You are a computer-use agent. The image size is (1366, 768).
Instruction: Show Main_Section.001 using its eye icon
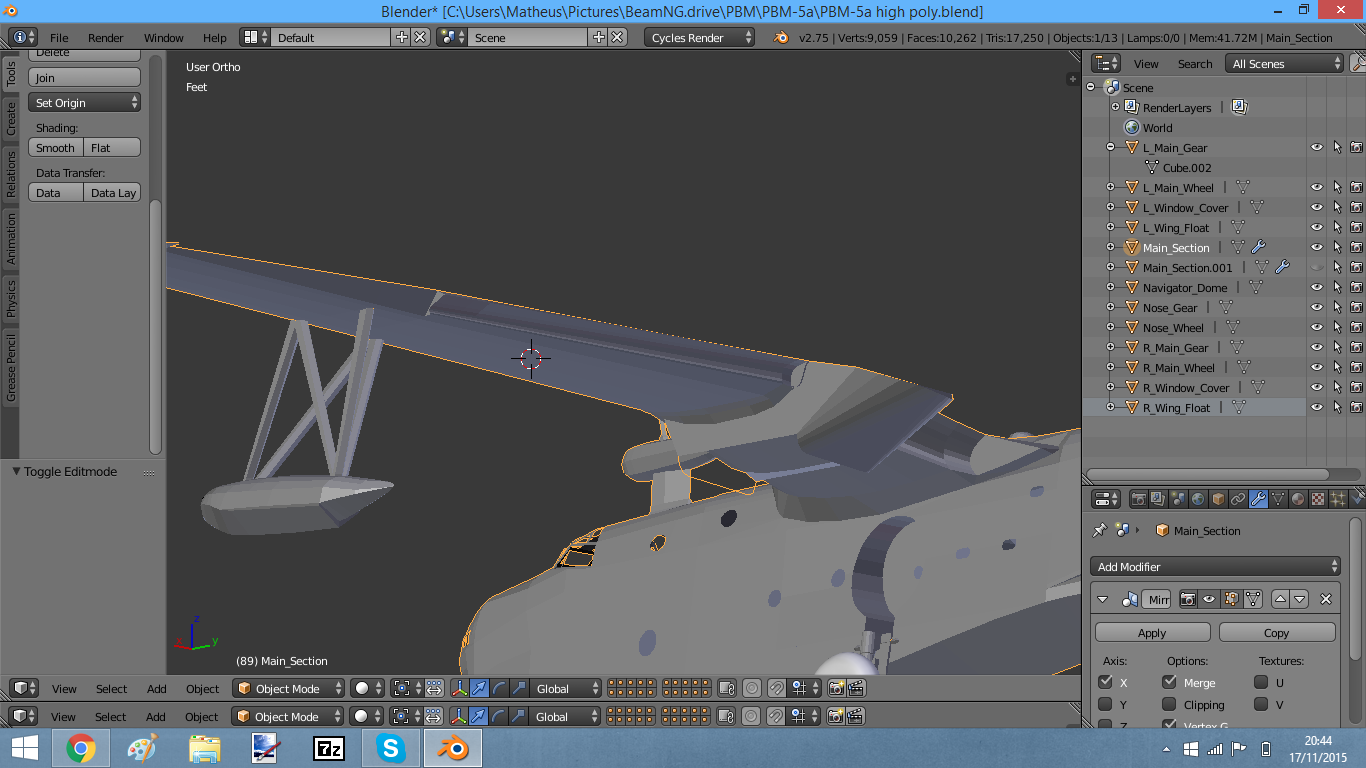pos(1317,267)
